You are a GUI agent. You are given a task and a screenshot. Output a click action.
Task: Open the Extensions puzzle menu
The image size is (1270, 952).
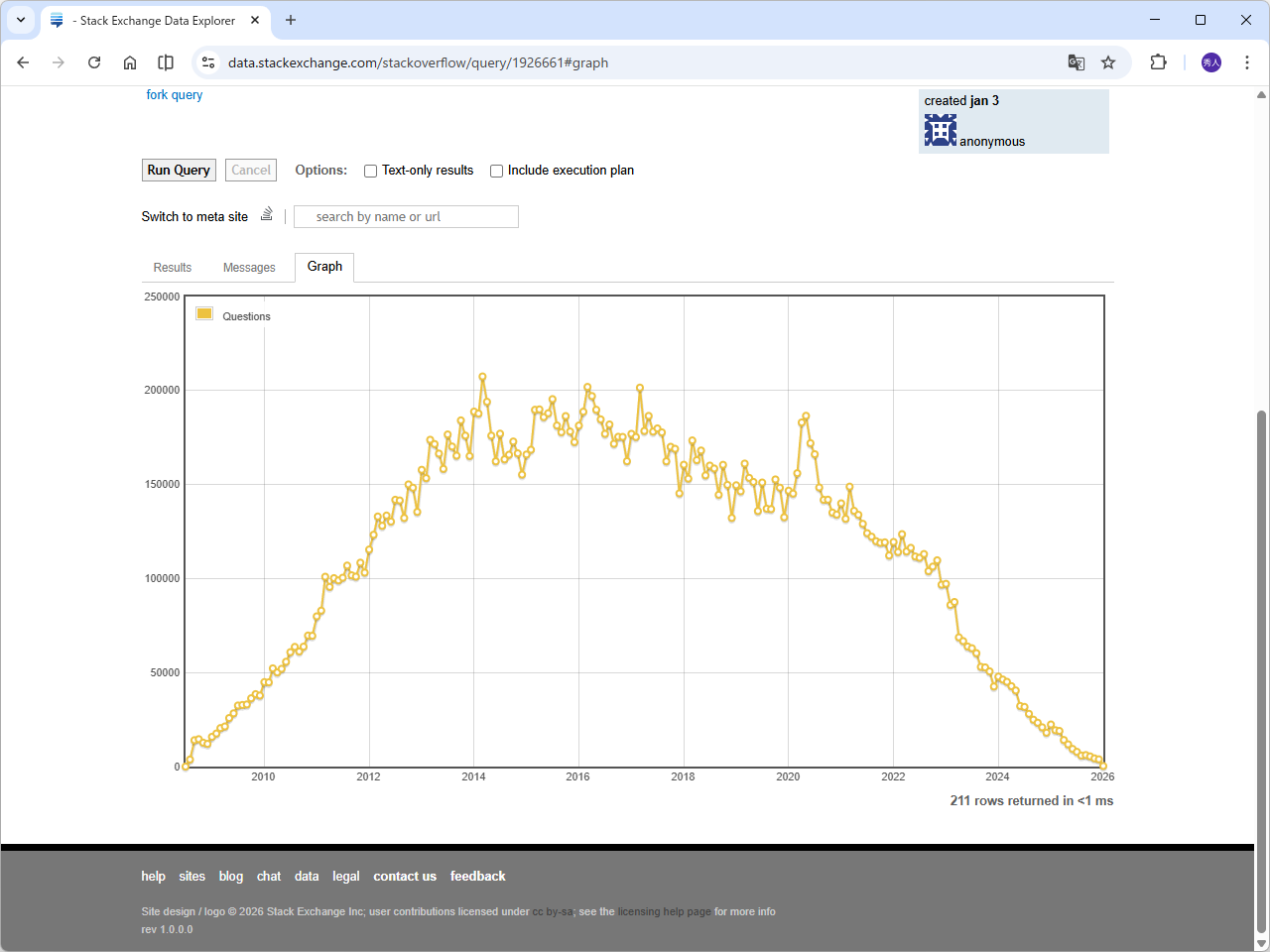point(1158,62)
